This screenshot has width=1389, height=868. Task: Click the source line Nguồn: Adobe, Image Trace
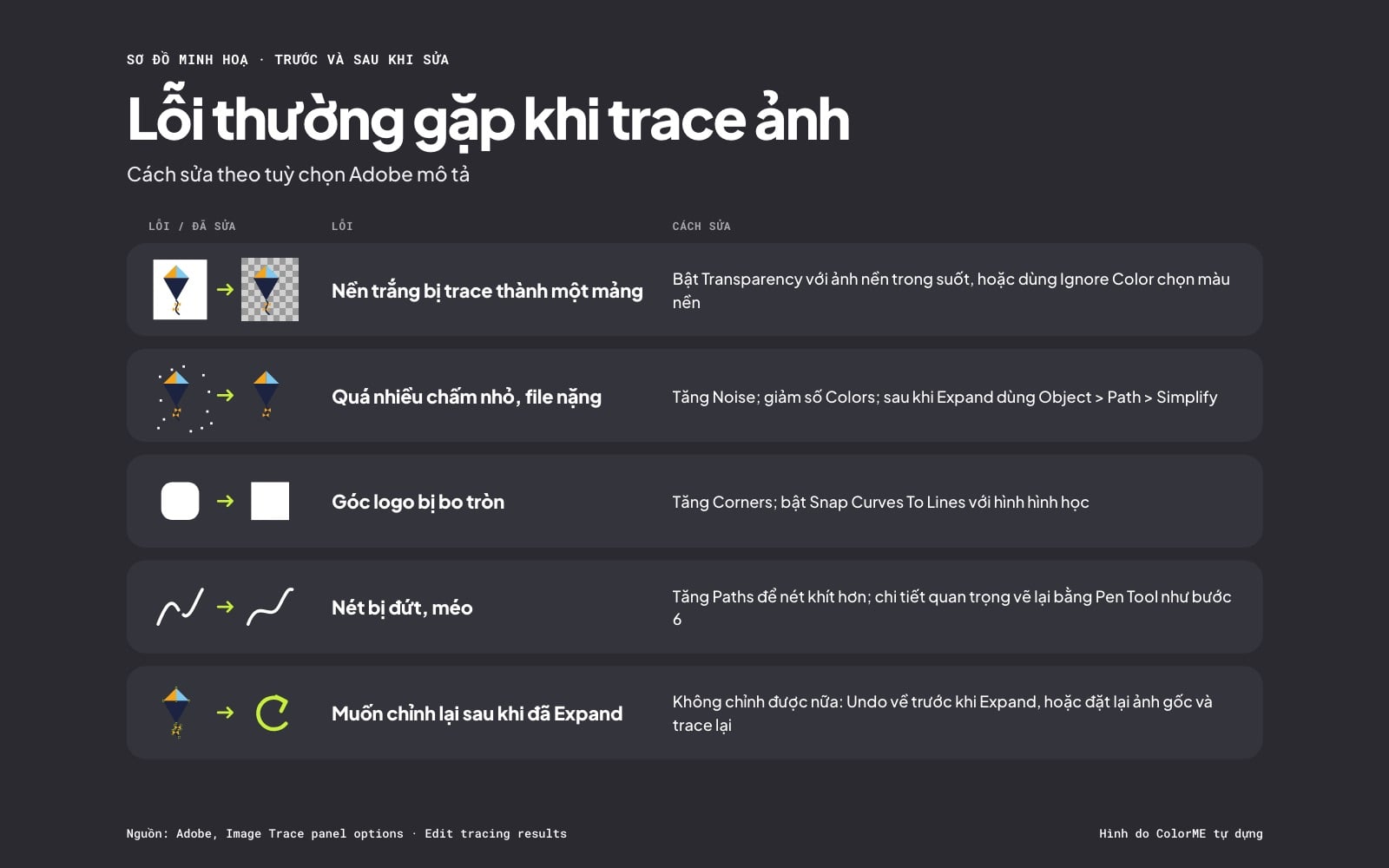click(x=346, y=833)
